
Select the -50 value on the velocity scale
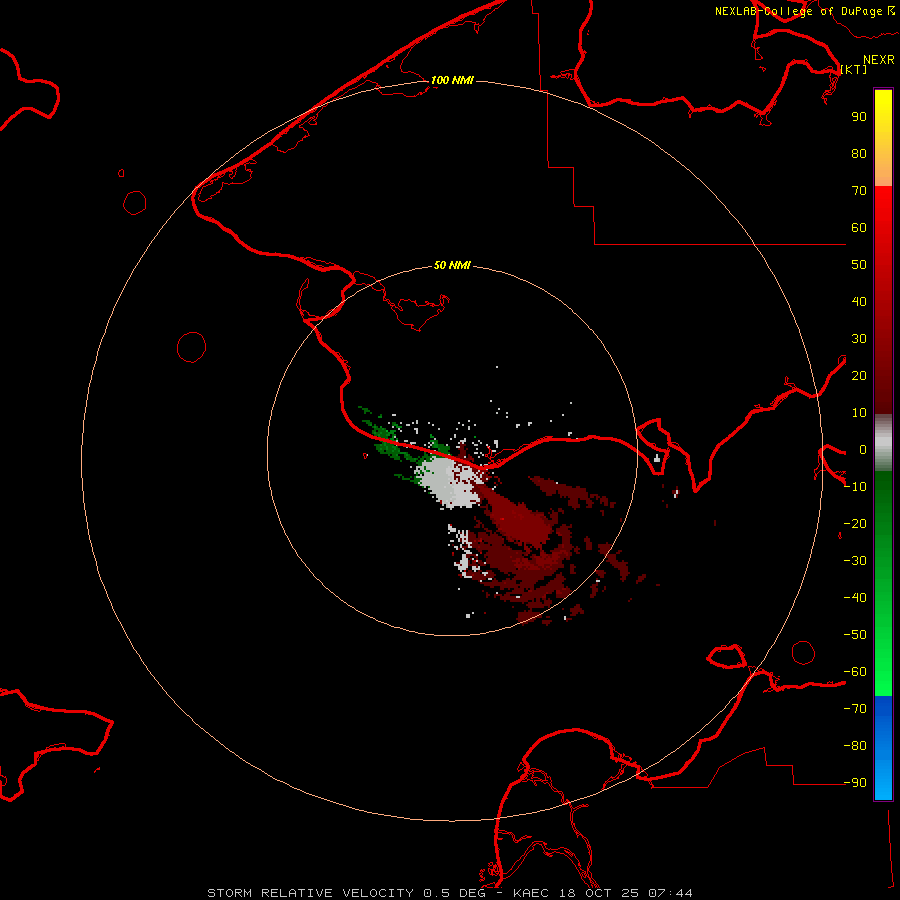click(855, 635)
